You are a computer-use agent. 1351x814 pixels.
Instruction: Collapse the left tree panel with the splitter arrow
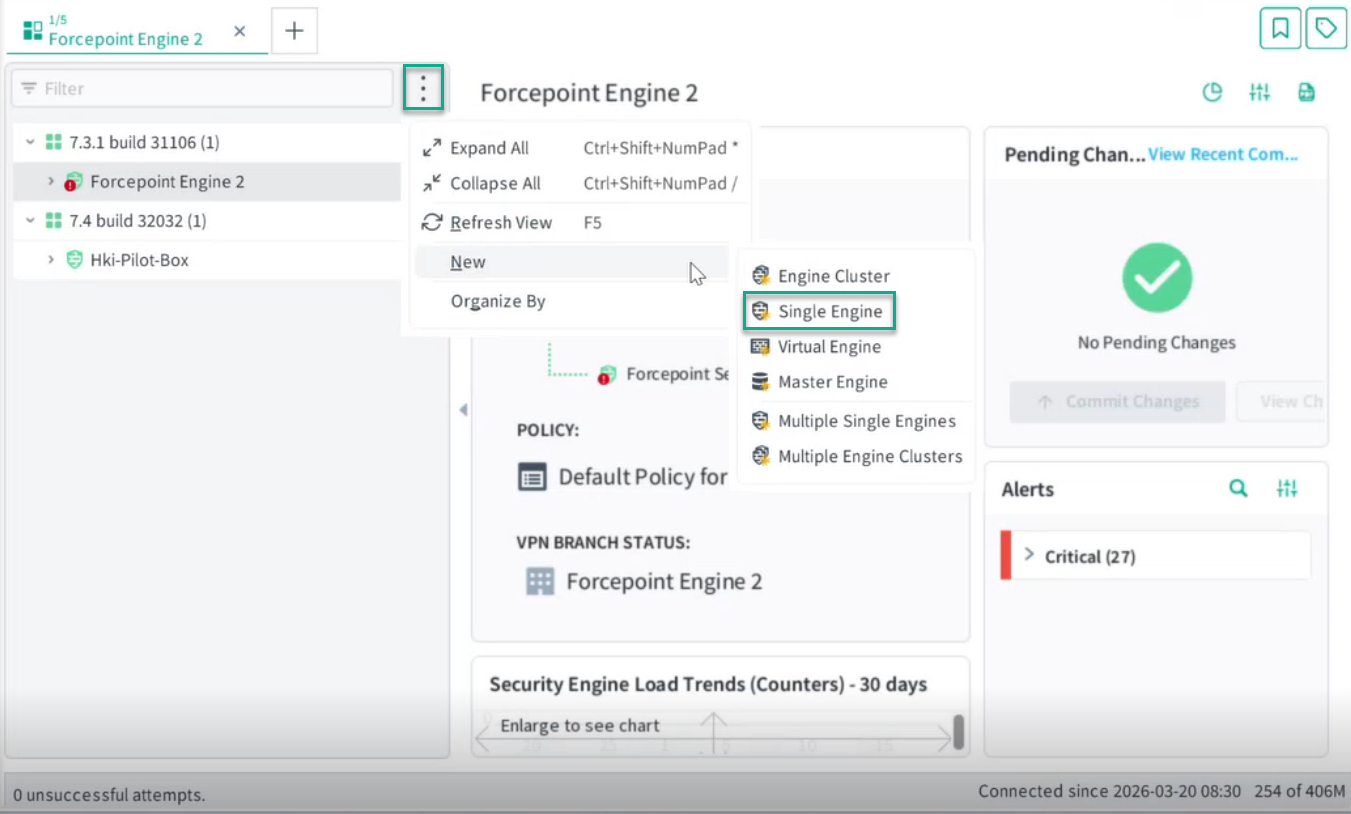coord(463,410)
